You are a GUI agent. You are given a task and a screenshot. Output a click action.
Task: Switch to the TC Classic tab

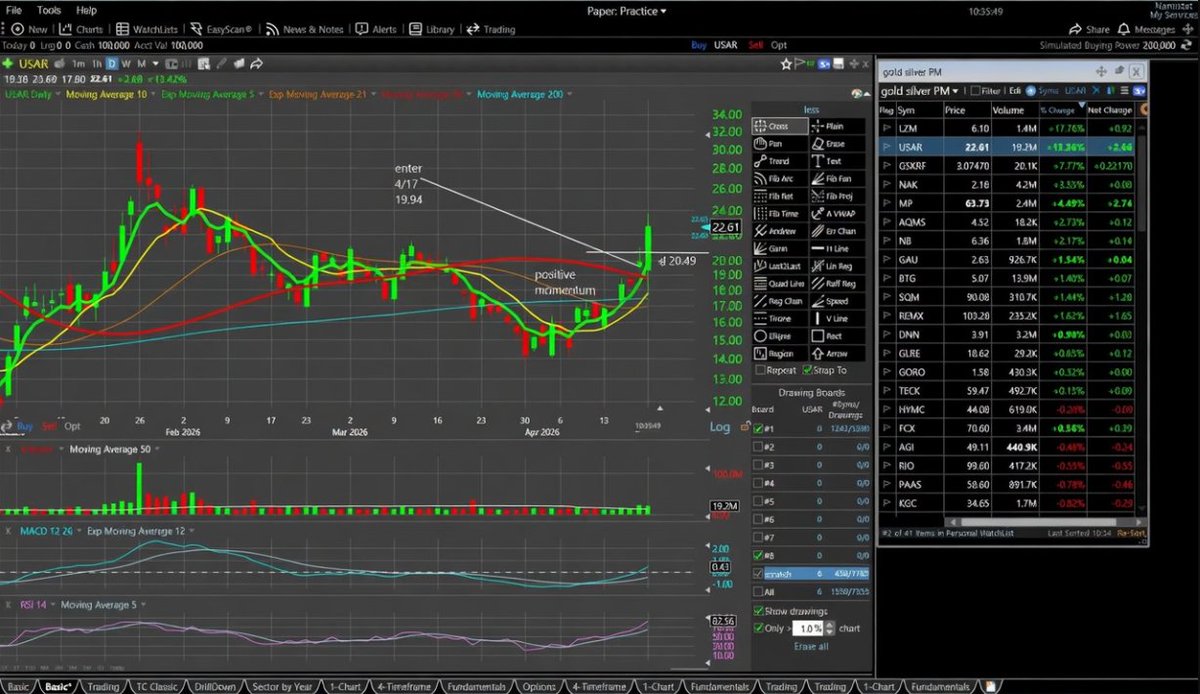[155, 687]
